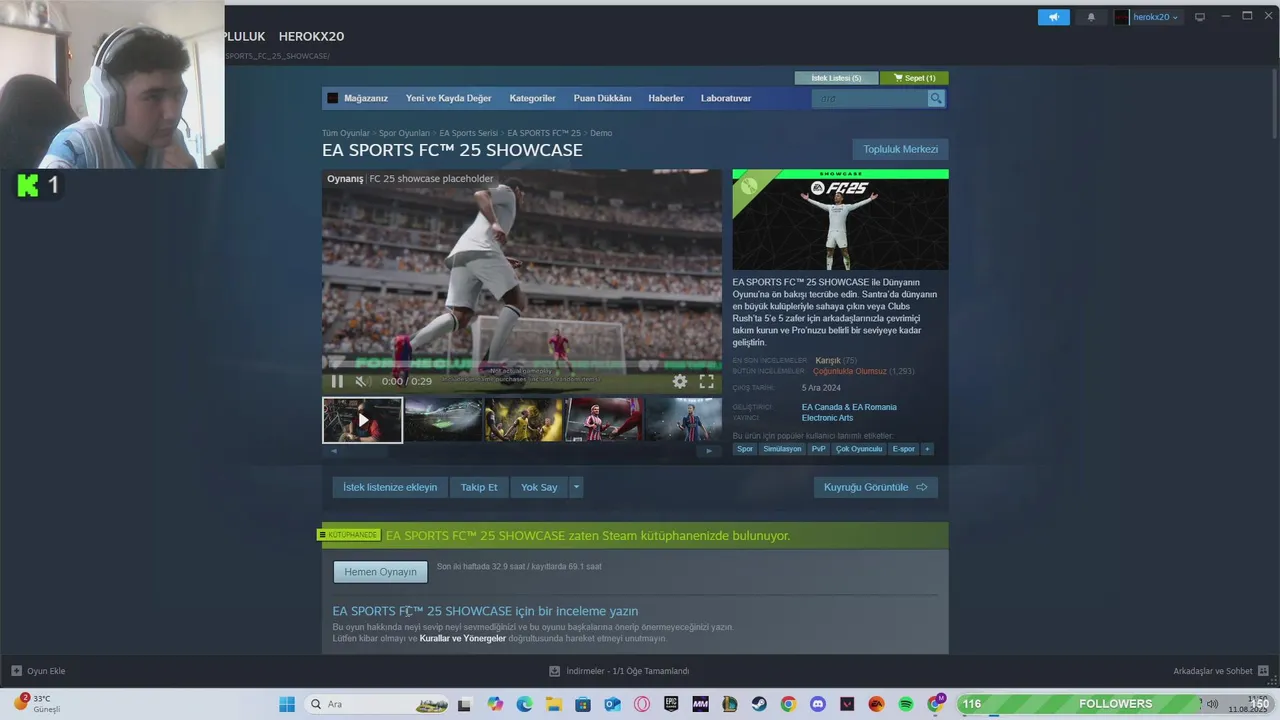Unmute the trailer video audio
Image resolution: width=1280 pixels, height=720 pixels.
tap(363, 381)
